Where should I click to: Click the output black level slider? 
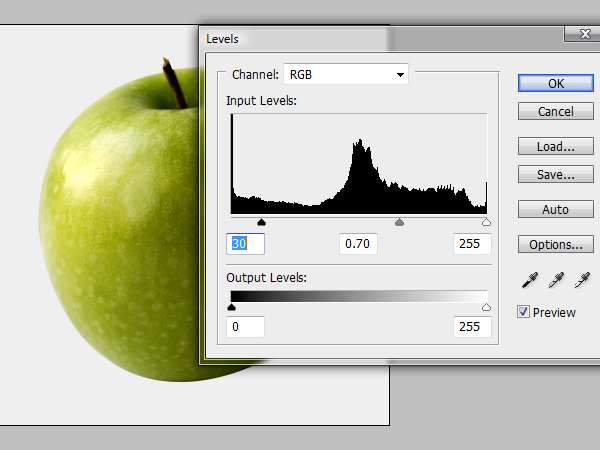[231, 307]
